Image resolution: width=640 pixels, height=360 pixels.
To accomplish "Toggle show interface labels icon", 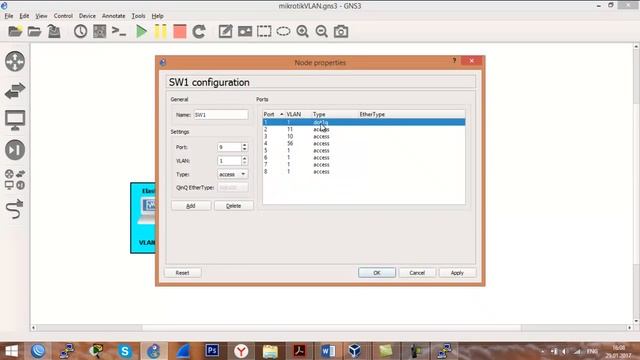I will point(100,31).
